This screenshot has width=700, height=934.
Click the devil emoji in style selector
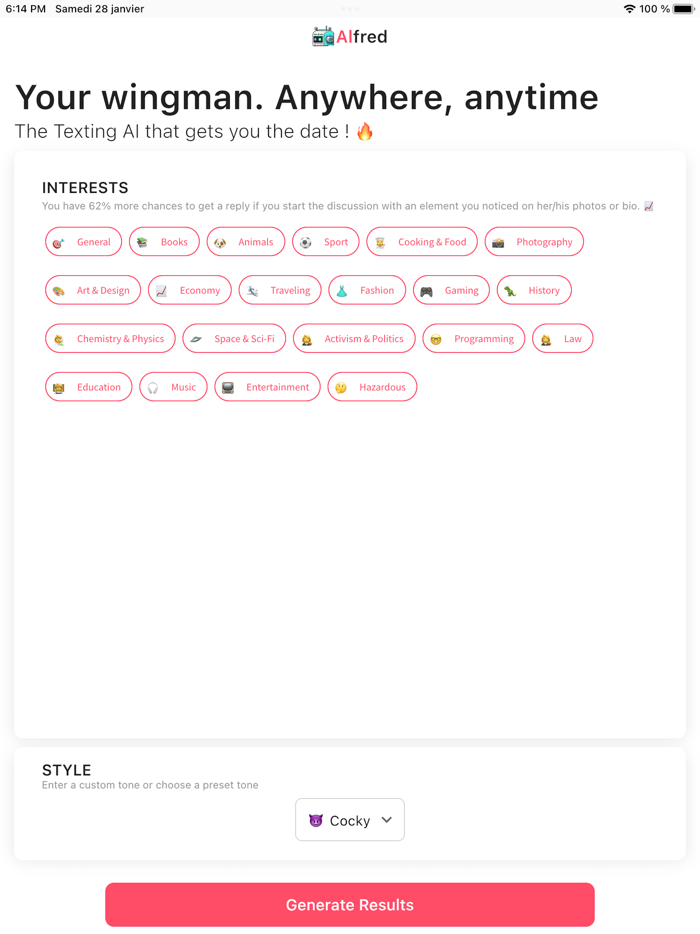316,821
